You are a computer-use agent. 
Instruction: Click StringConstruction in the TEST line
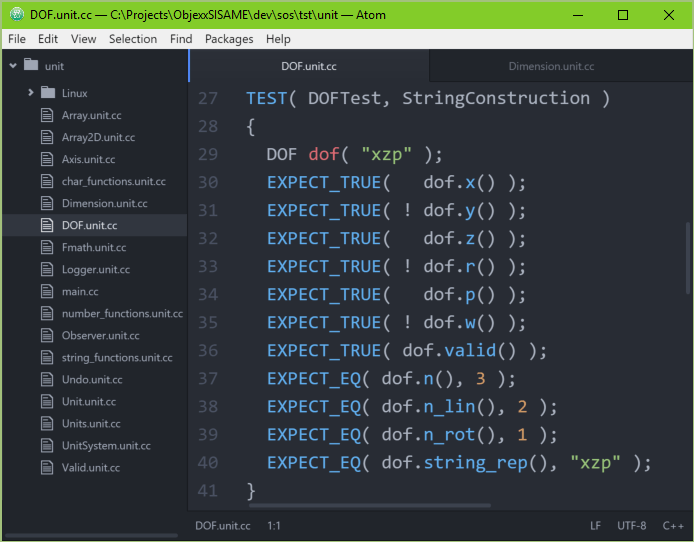(496, 98)
